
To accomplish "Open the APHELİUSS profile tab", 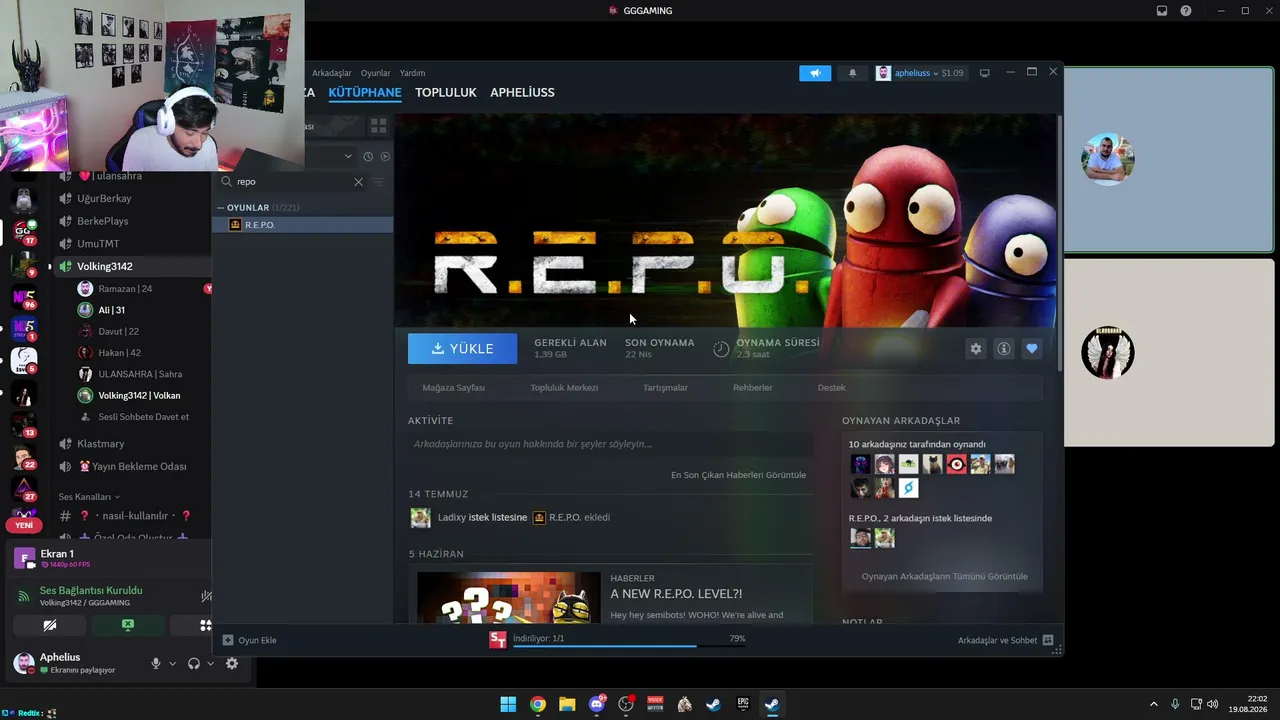I will pos(522,93).
